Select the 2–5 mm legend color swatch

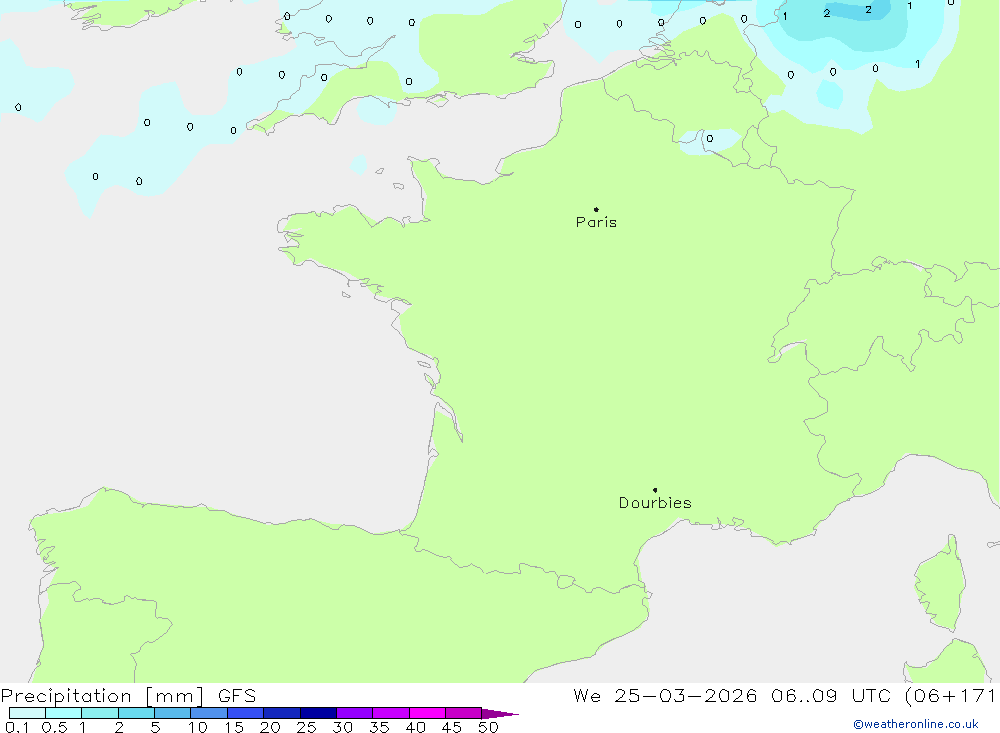pos(136,713)
